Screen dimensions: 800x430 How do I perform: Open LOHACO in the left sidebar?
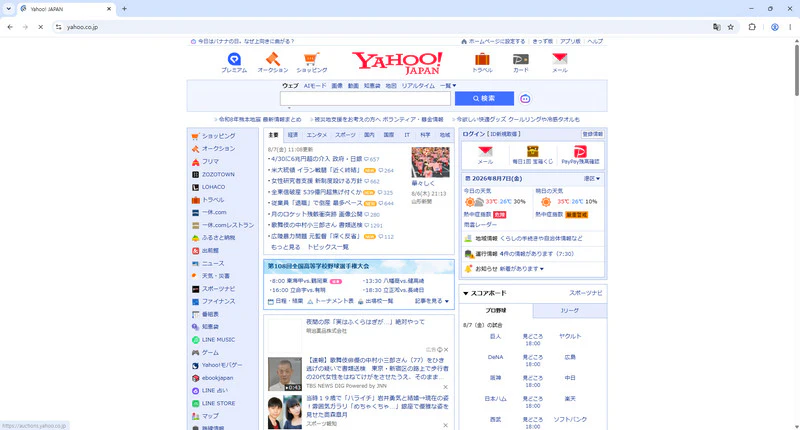point(213,187)
